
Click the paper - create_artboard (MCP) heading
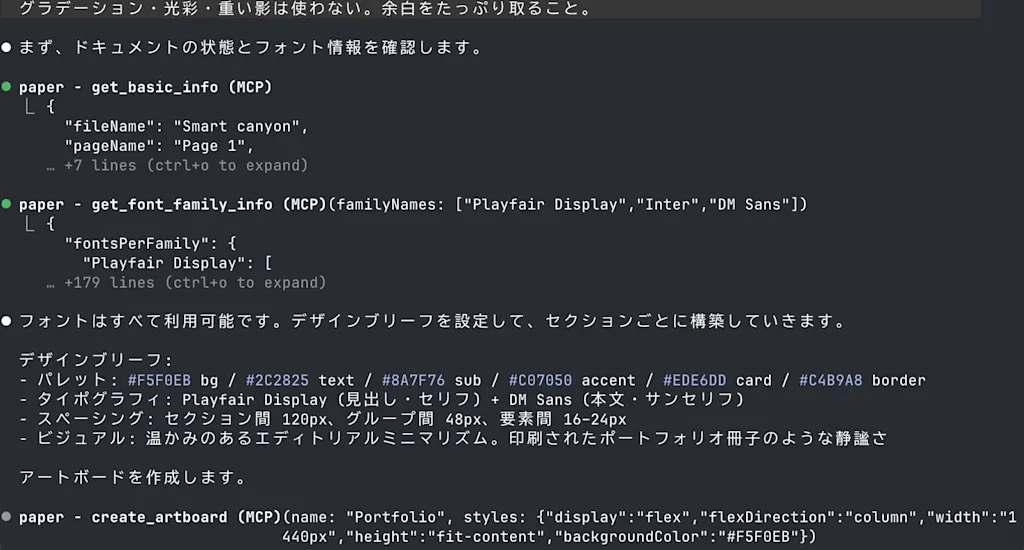coord(150,517)
